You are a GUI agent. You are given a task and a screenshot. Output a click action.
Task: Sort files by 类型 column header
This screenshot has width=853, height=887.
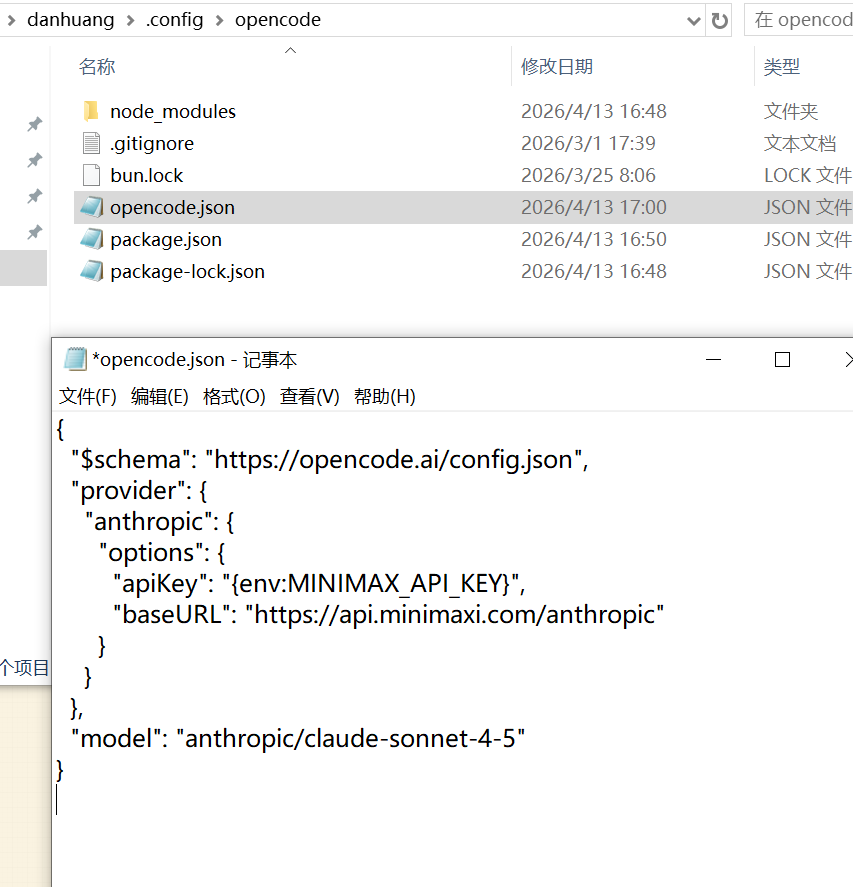tap(782, 67)
